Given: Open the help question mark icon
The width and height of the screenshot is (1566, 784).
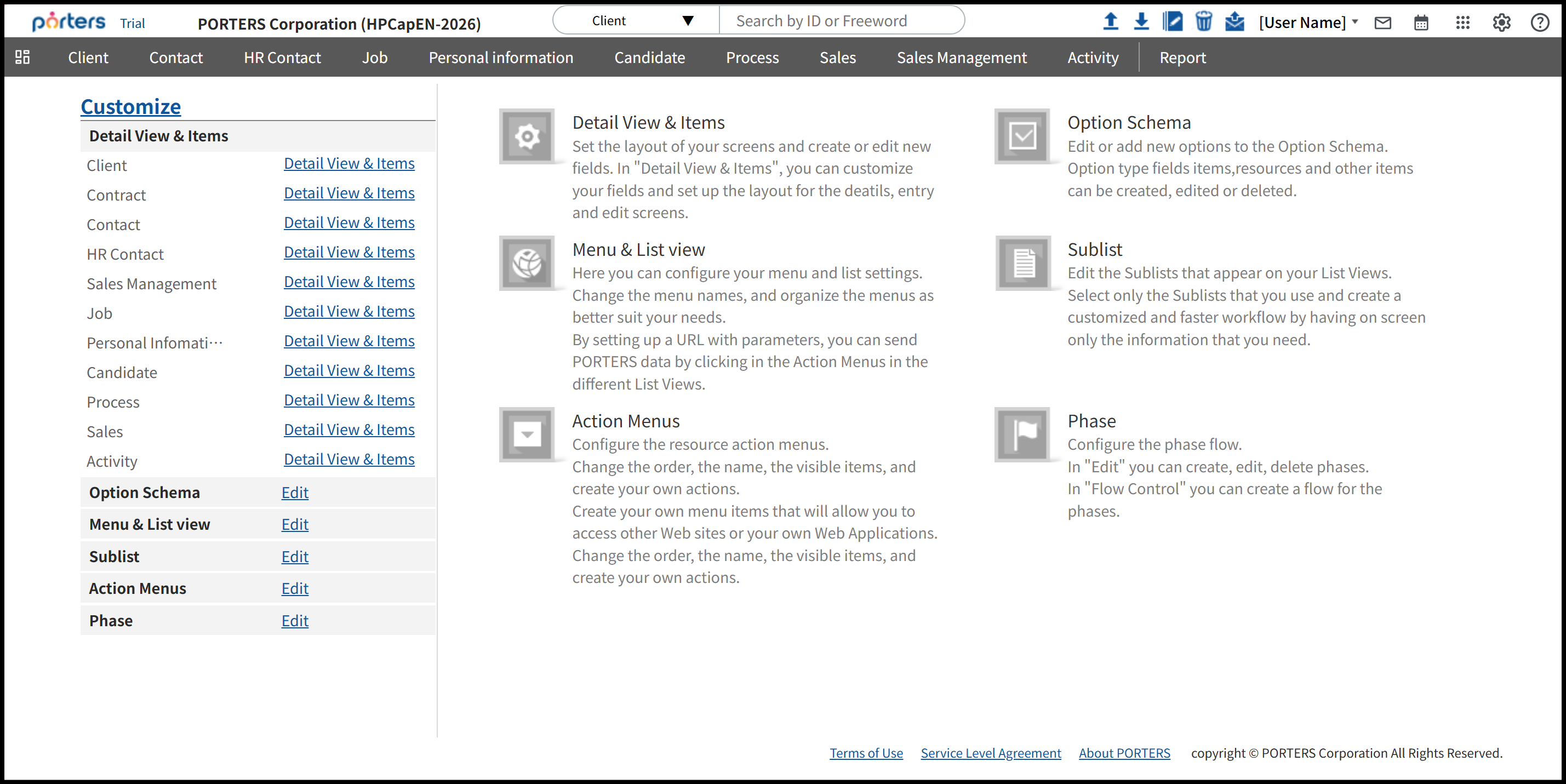Looking at the screenshot, I should 1539,23.
